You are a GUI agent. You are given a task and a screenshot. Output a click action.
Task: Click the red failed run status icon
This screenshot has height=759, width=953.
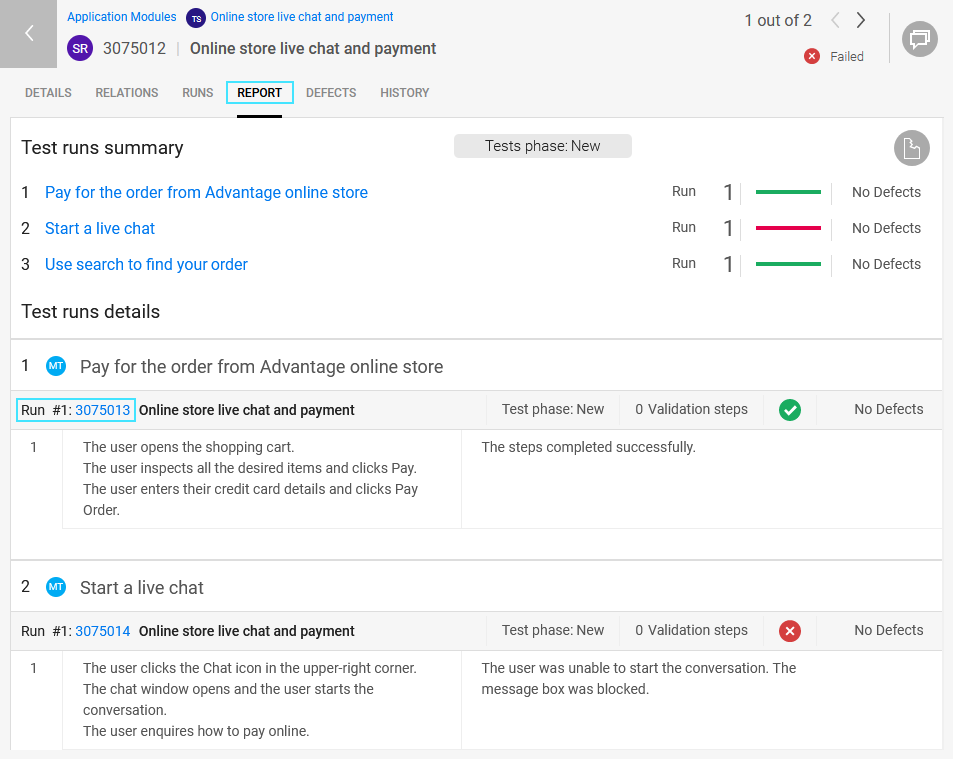[790, 631]
